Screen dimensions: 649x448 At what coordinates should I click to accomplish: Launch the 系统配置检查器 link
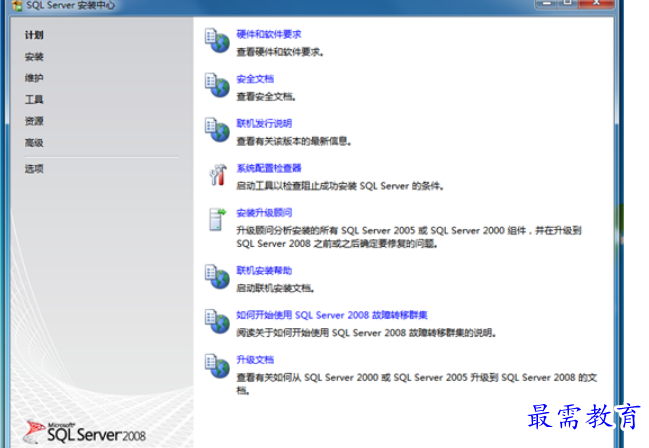(x=269, y=168)
